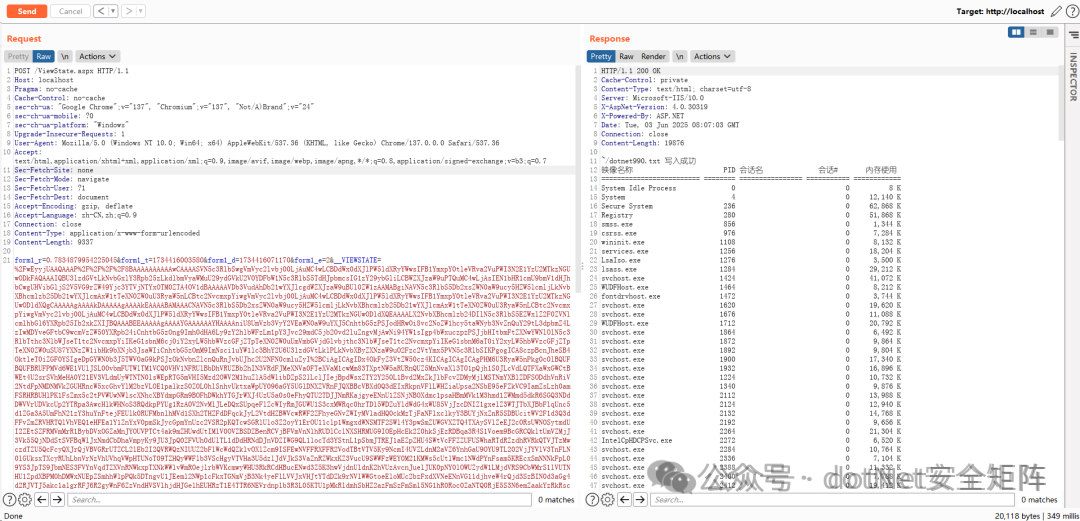Click the Request search input field
1080x521 pixels.
tap(300, 500)
